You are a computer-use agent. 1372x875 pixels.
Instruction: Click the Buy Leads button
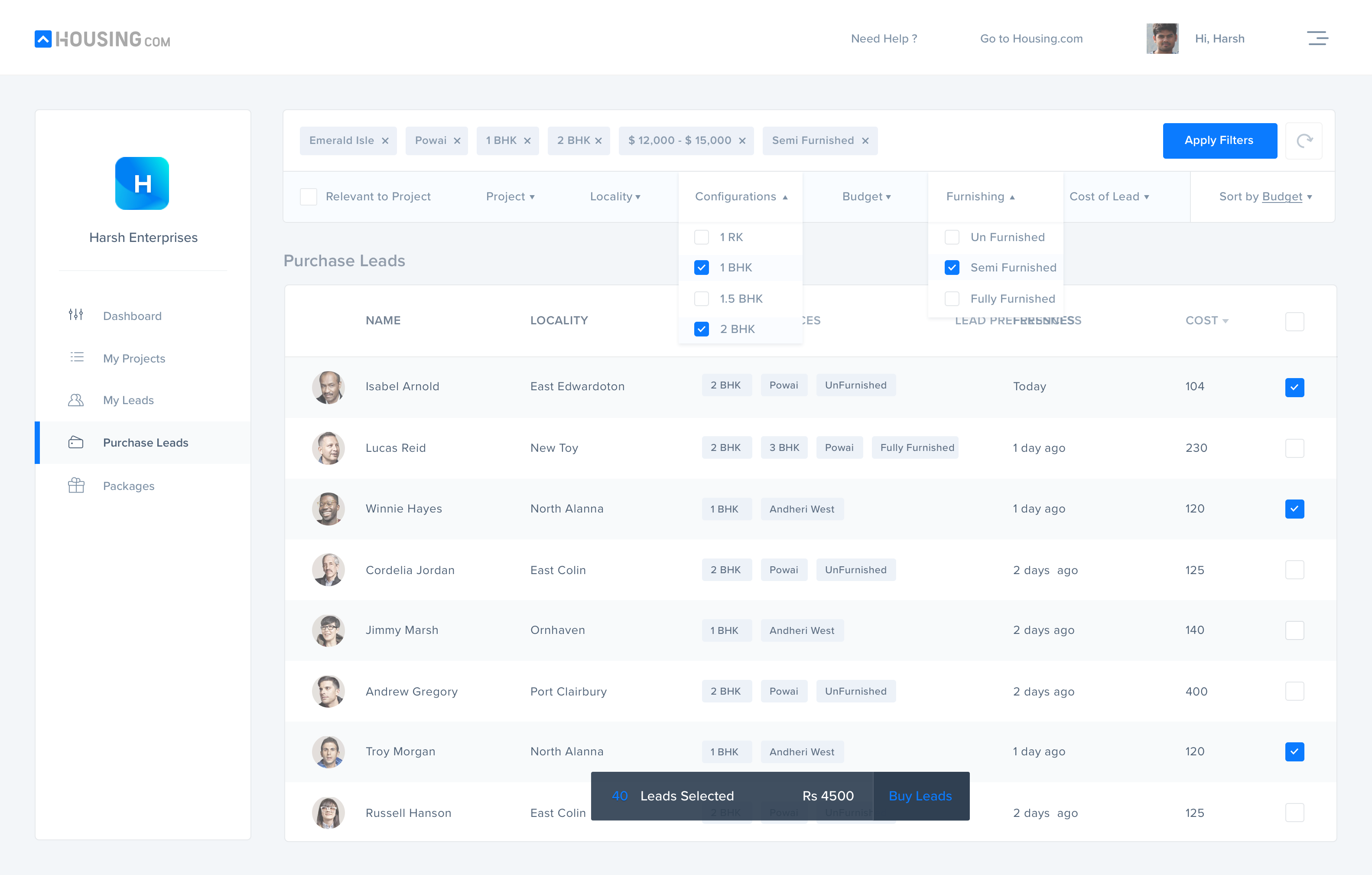[x=920, y=797]
